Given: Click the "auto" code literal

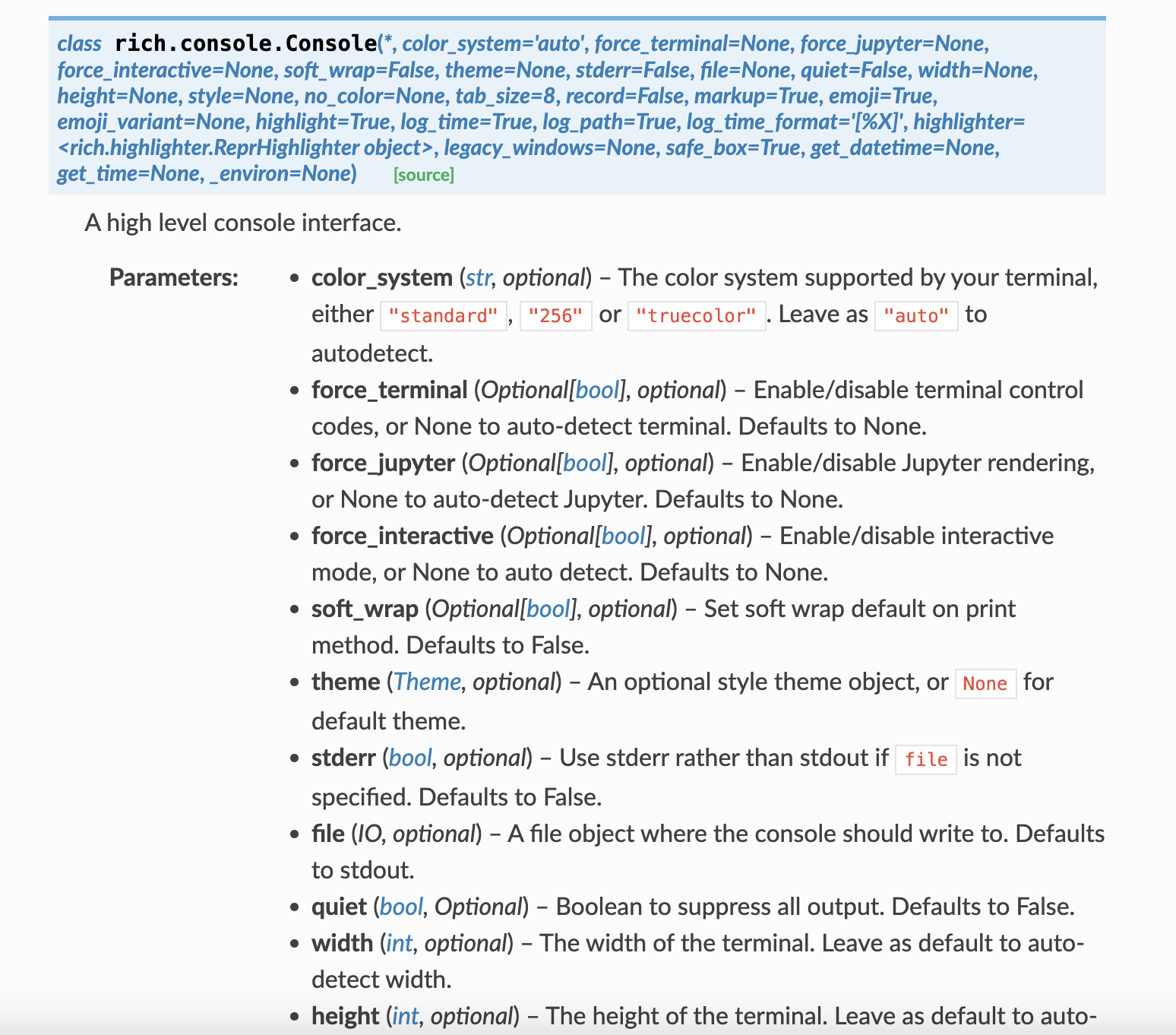Looking at the screenshot, I should pyautogui.click(x=915, y=315).
